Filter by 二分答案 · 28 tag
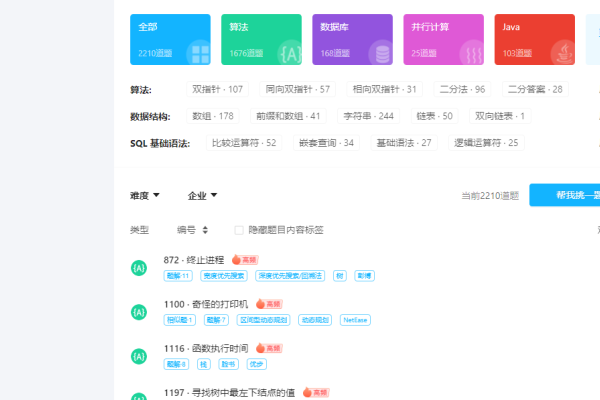This screenshot has width=600, height=400. (535, 89)
